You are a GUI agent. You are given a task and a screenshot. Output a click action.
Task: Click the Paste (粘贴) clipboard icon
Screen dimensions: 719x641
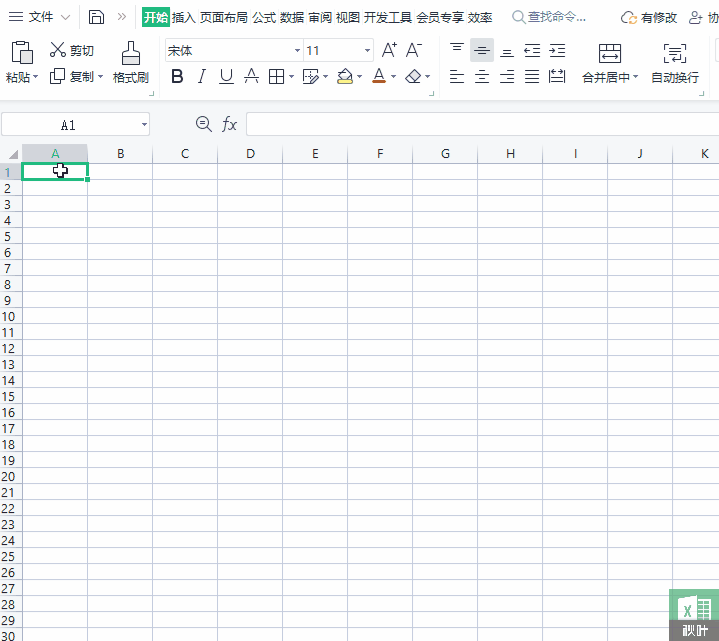[x=22, y=54]
